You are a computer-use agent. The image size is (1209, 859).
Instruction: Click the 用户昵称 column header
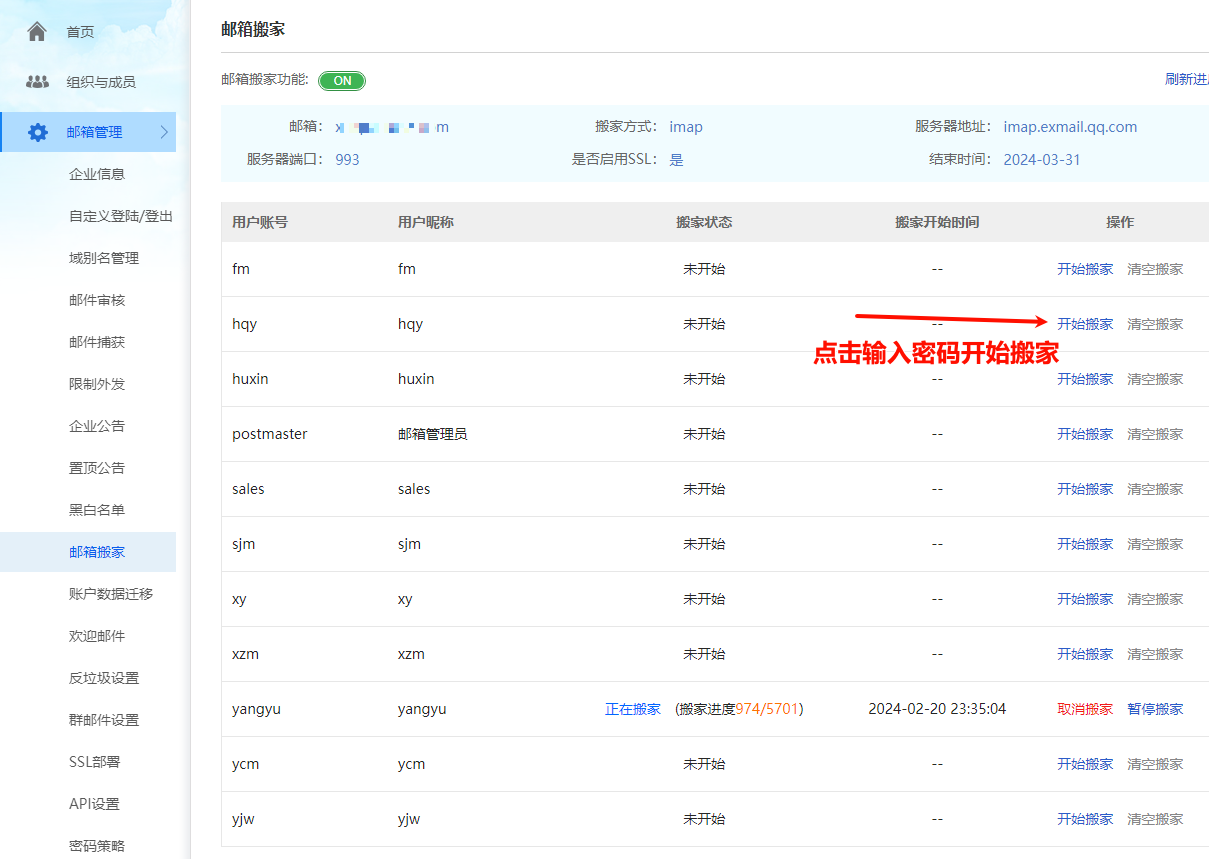pyautogui.click(x=426, y=222)
